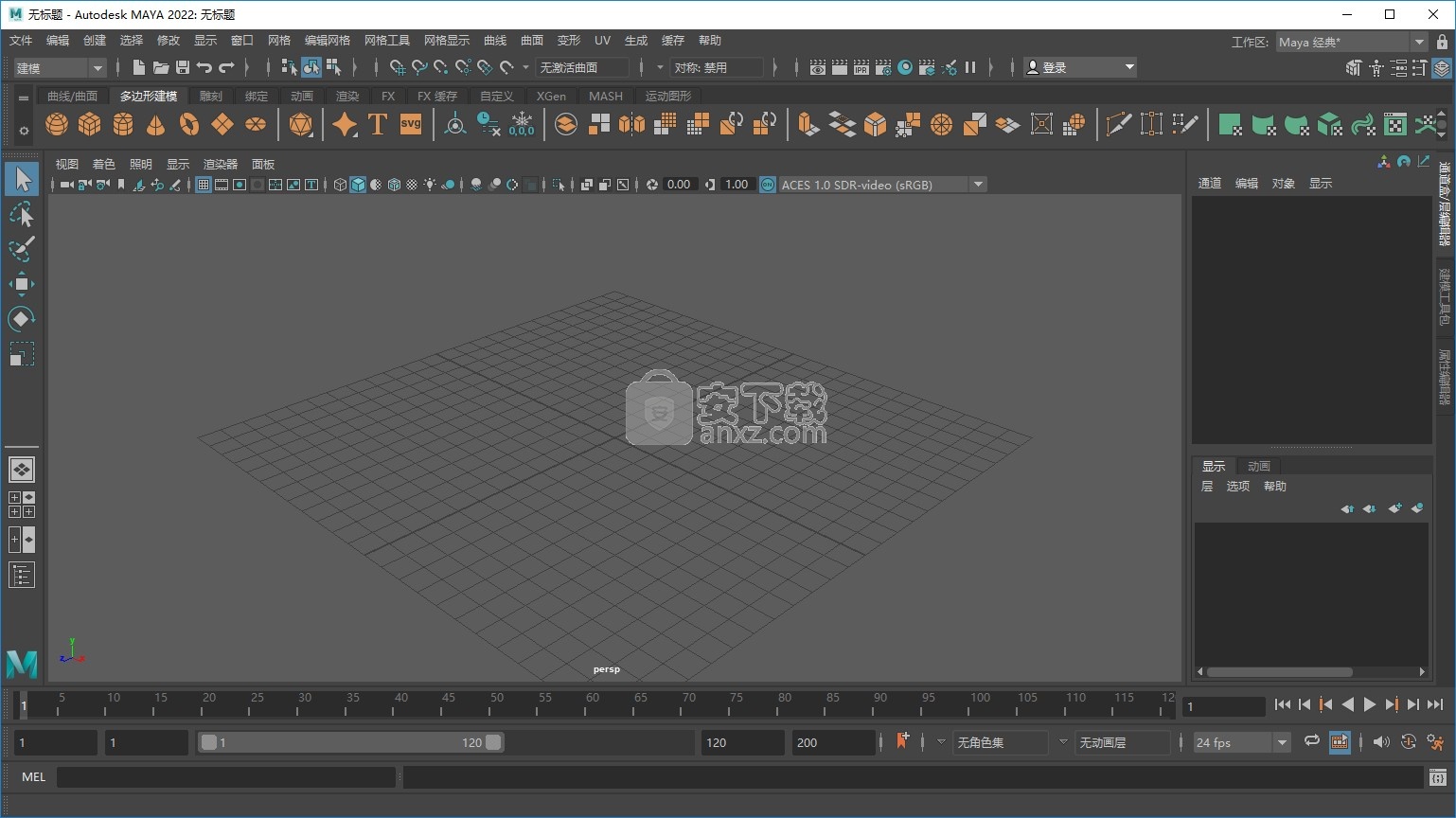This screenshot has width=1456, height=818.
Task: Create a polygon cone from the shelf
Action: (156, 124)
